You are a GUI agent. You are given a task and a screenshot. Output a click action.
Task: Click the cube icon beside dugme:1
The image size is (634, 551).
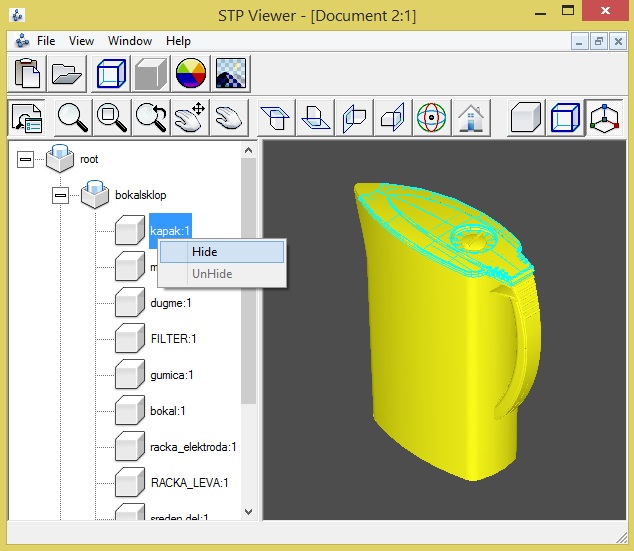(130, 302)
